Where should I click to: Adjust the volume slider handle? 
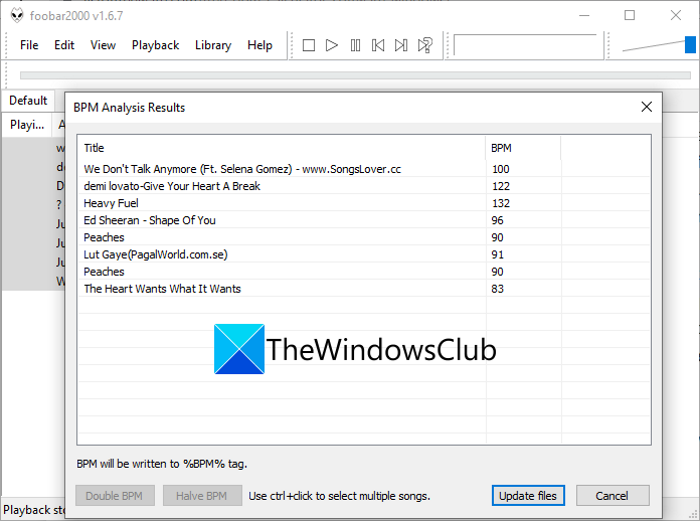690,45
